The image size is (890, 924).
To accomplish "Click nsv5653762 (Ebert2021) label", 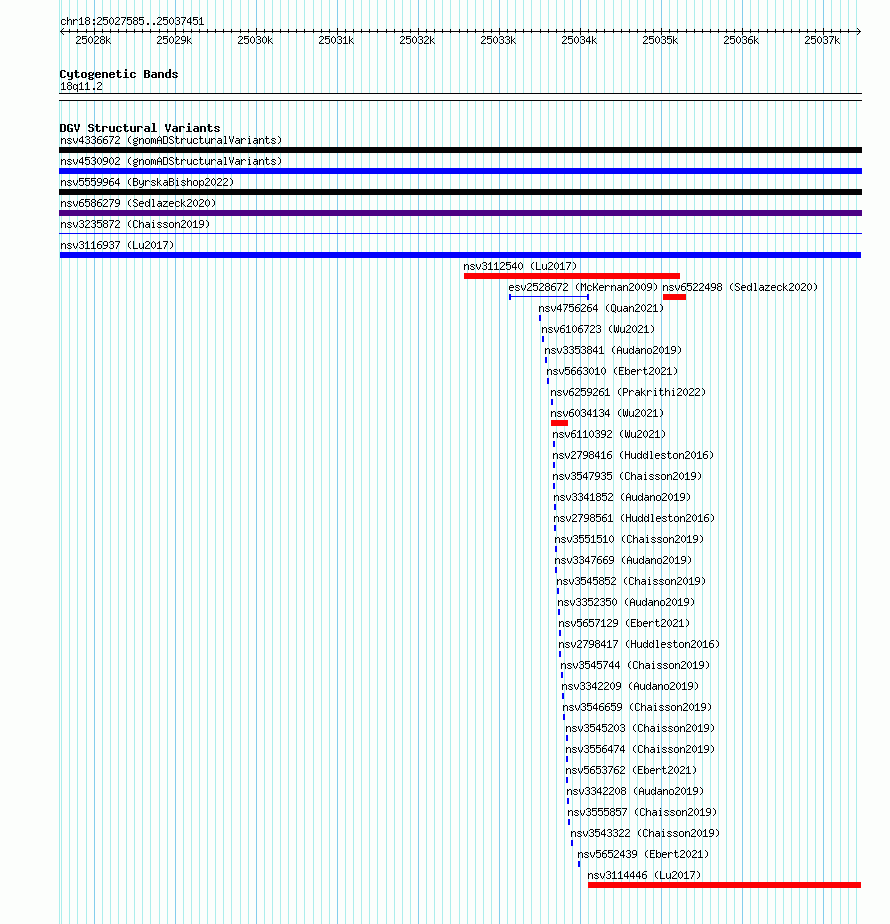I will (x=631, y=770).
